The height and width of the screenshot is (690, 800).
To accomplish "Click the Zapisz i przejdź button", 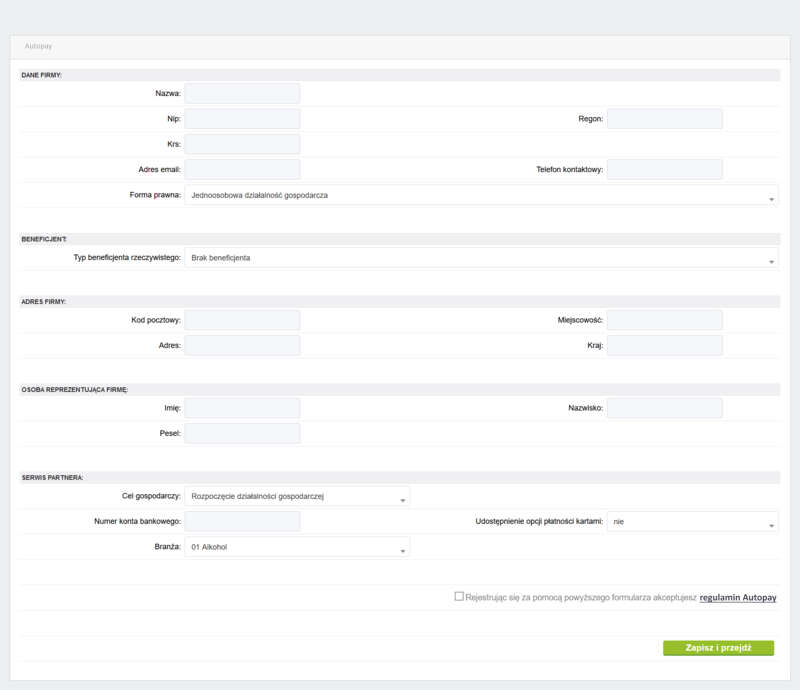I will (x=718, y=648).
